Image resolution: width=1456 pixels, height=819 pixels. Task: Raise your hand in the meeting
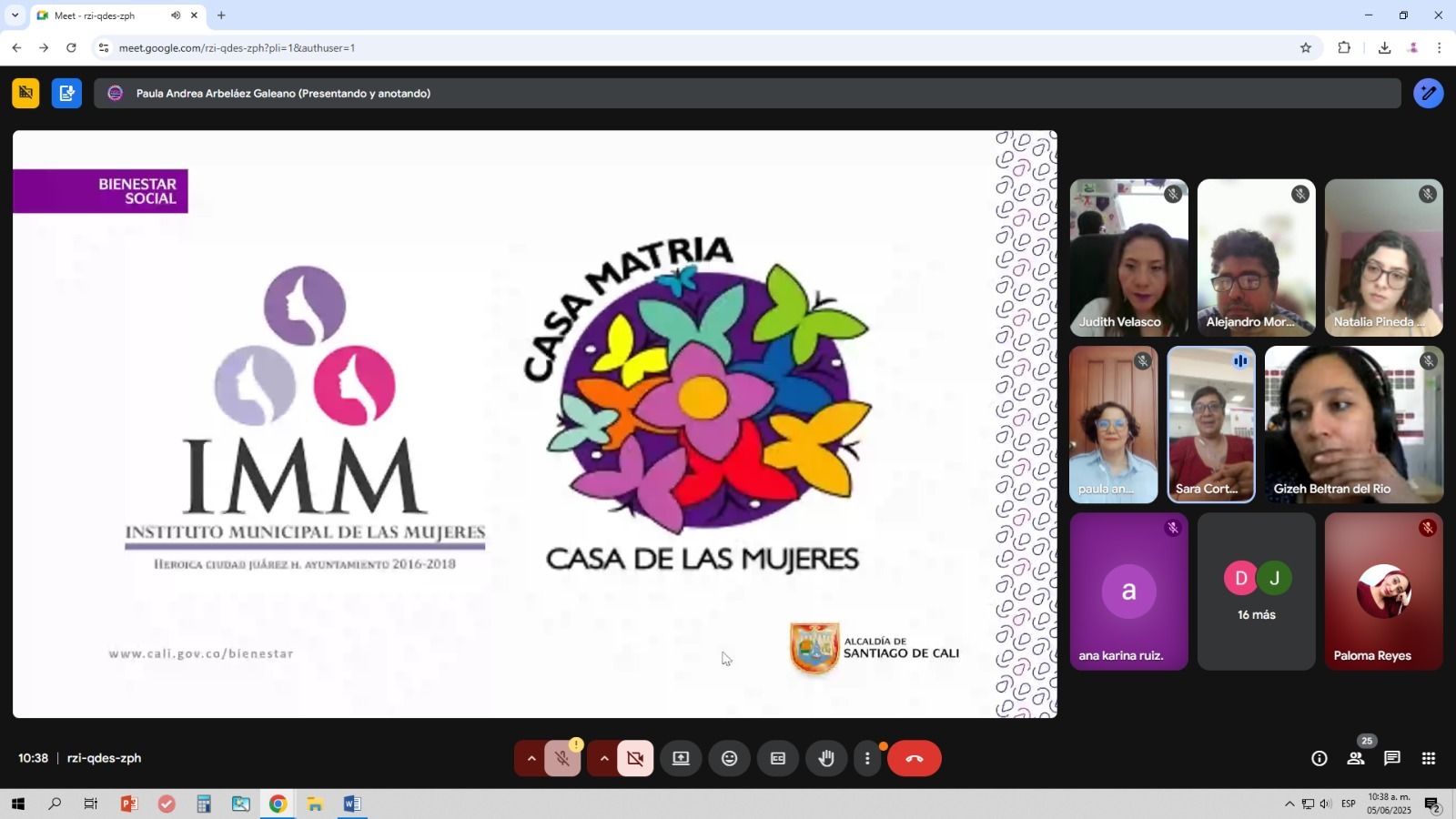tap(826, 758)
